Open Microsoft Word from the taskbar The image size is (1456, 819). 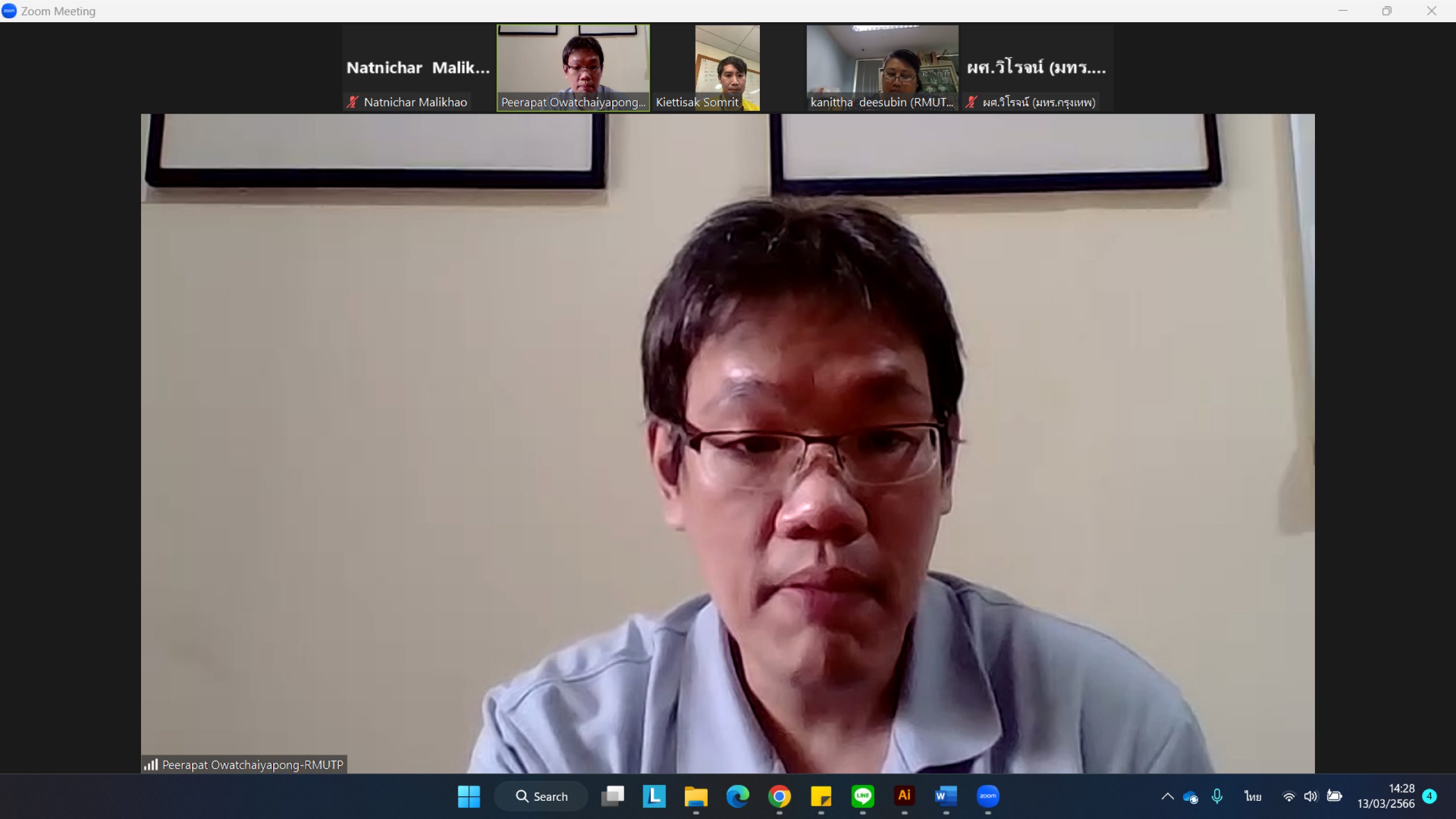pos(946,796)
